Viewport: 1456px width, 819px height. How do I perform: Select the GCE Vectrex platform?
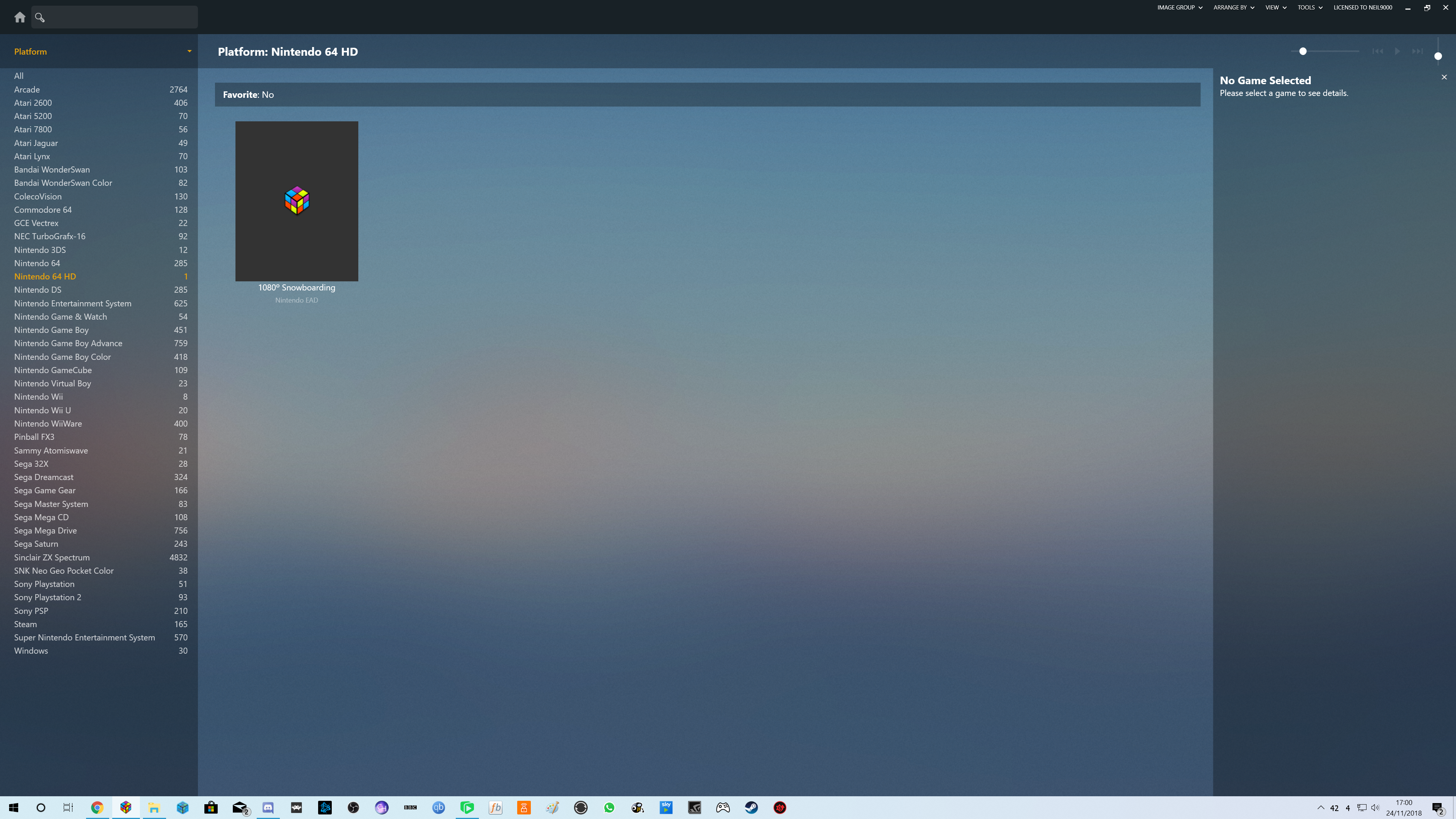[99, 223]
